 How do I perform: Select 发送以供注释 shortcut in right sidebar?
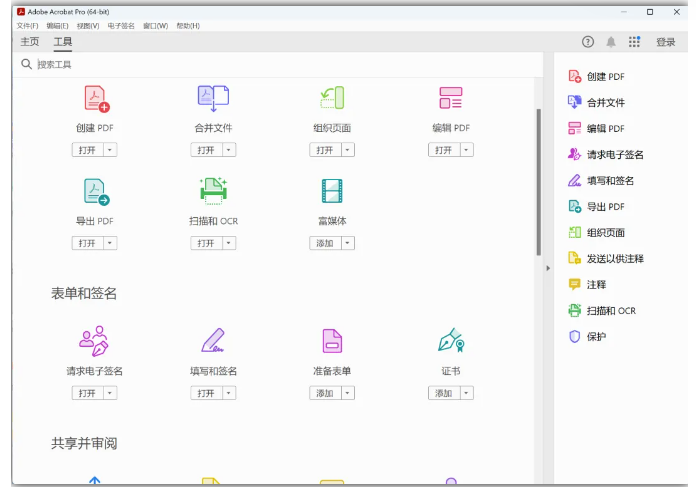click(606, 258)
